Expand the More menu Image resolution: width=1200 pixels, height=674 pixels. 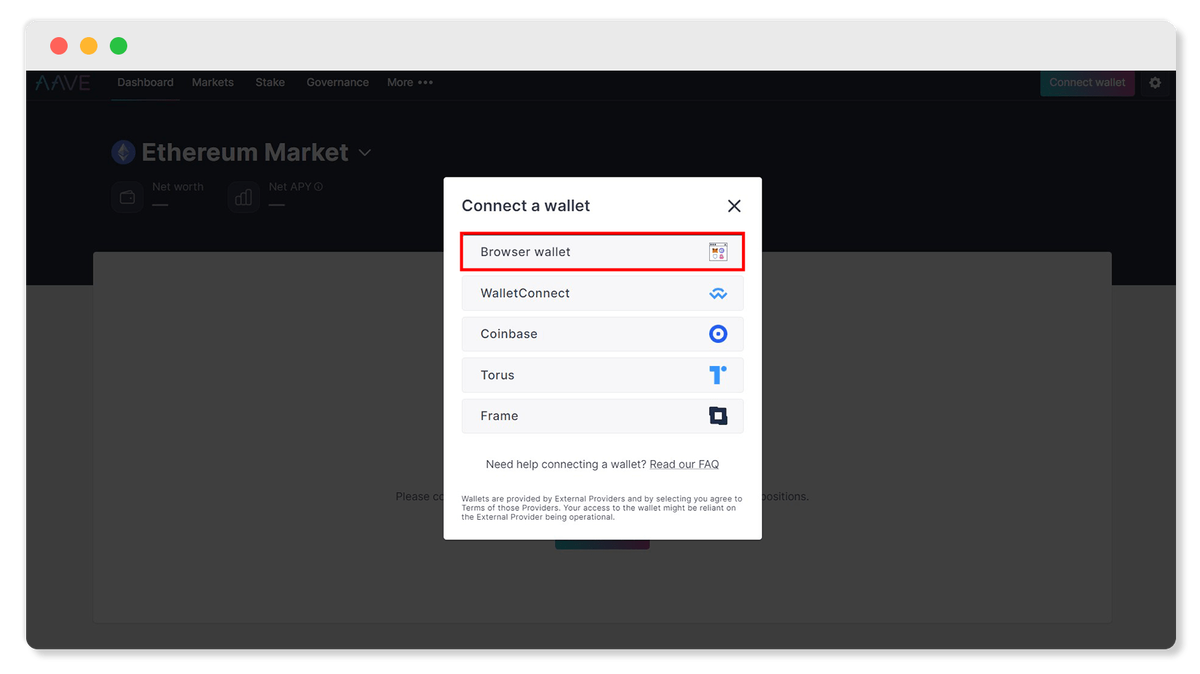click(410, 83)
